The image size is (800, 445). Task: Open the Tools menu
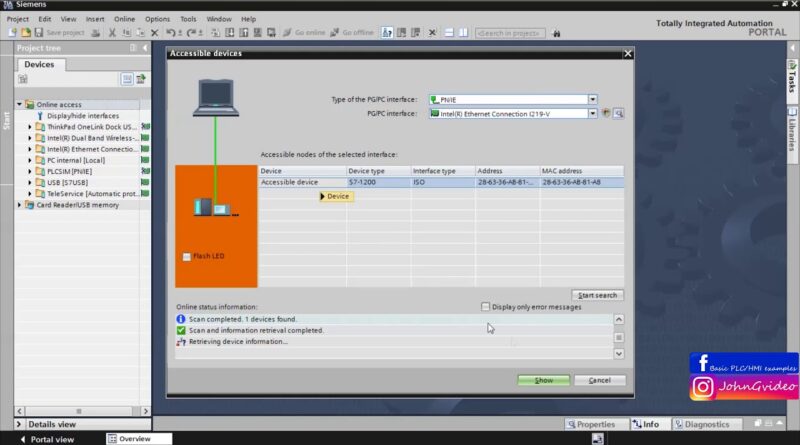(x=188, y=19)
